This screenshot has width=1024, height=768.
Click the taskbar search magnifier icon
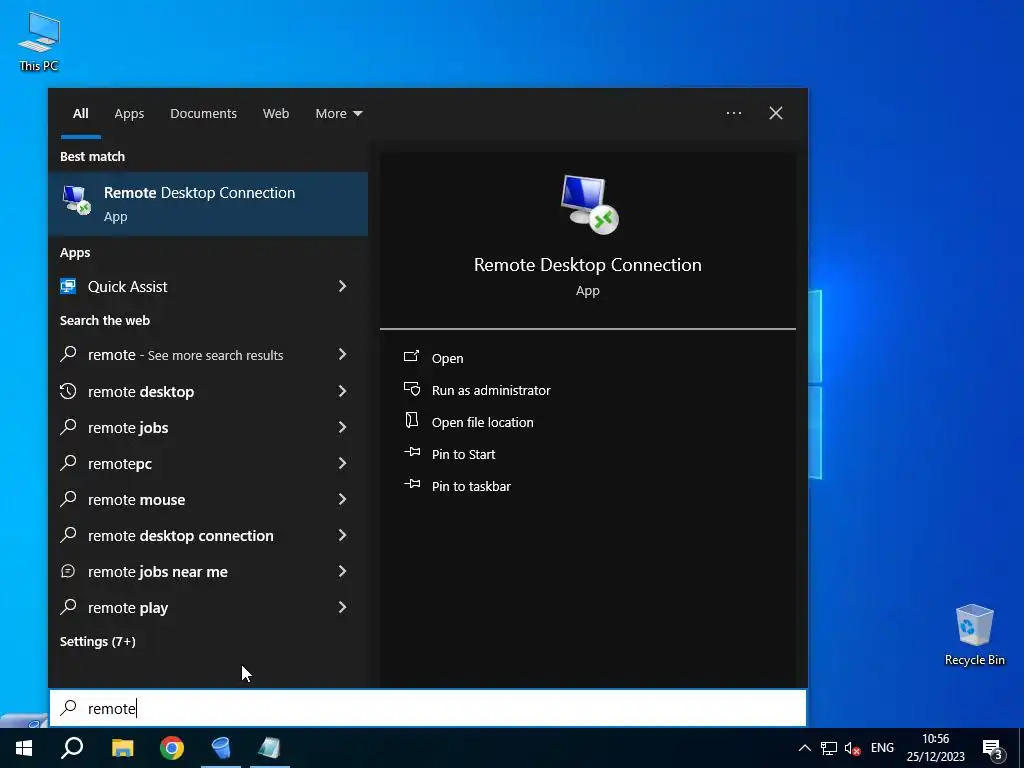(72, 748)
